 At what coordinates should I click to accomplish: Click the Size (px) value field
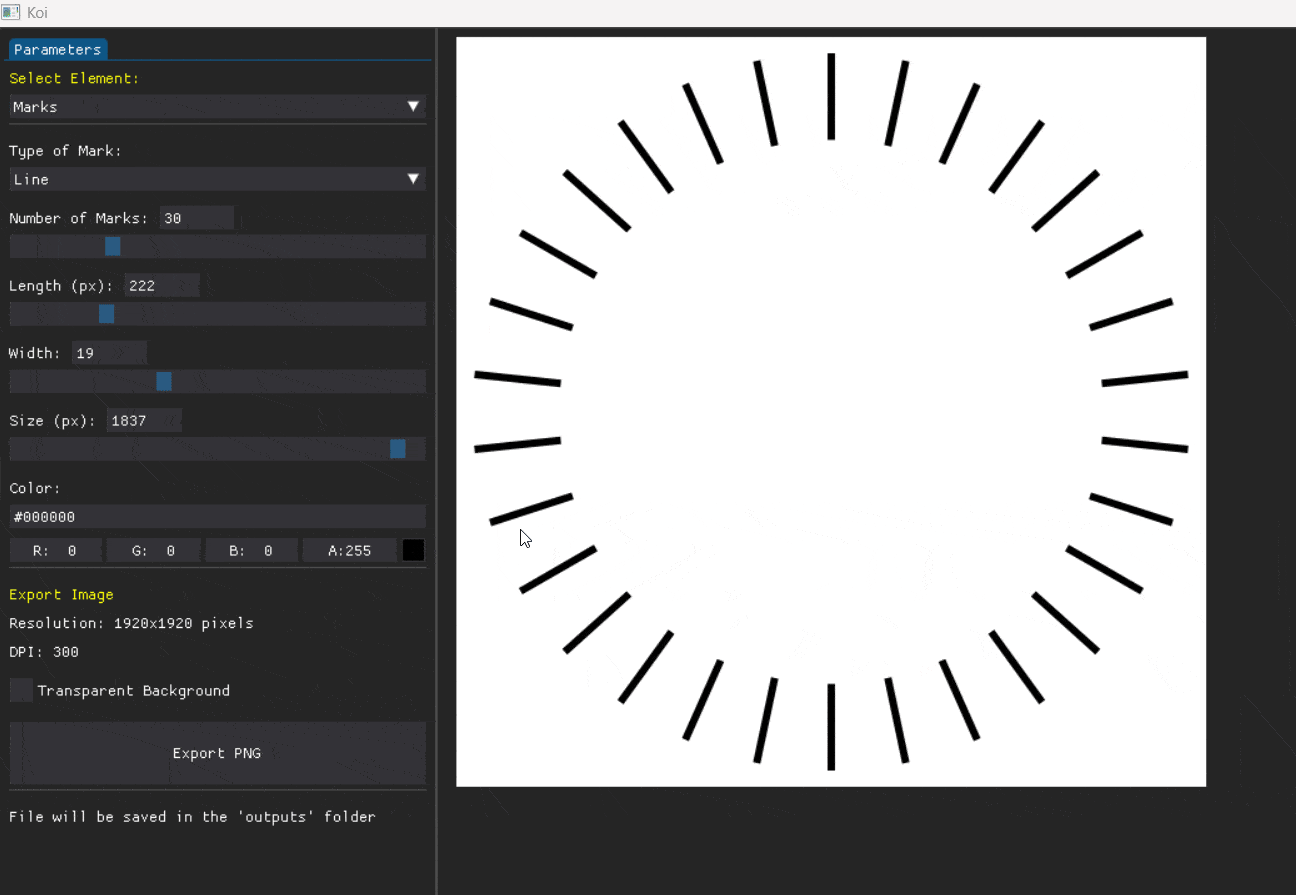pos(144,421)
